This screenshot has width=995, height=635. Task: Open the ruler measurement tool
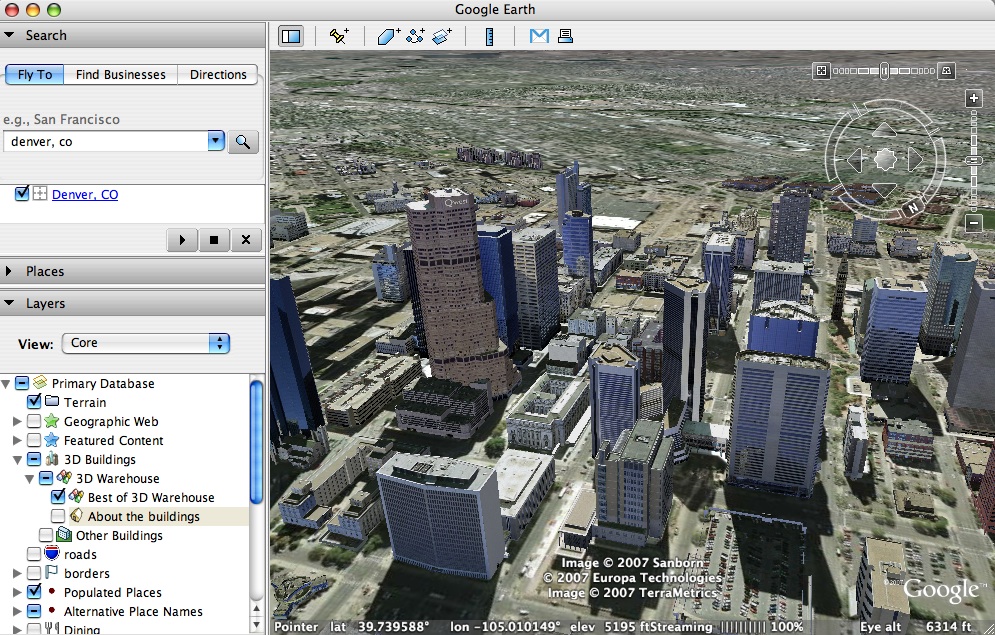(489, 37)
